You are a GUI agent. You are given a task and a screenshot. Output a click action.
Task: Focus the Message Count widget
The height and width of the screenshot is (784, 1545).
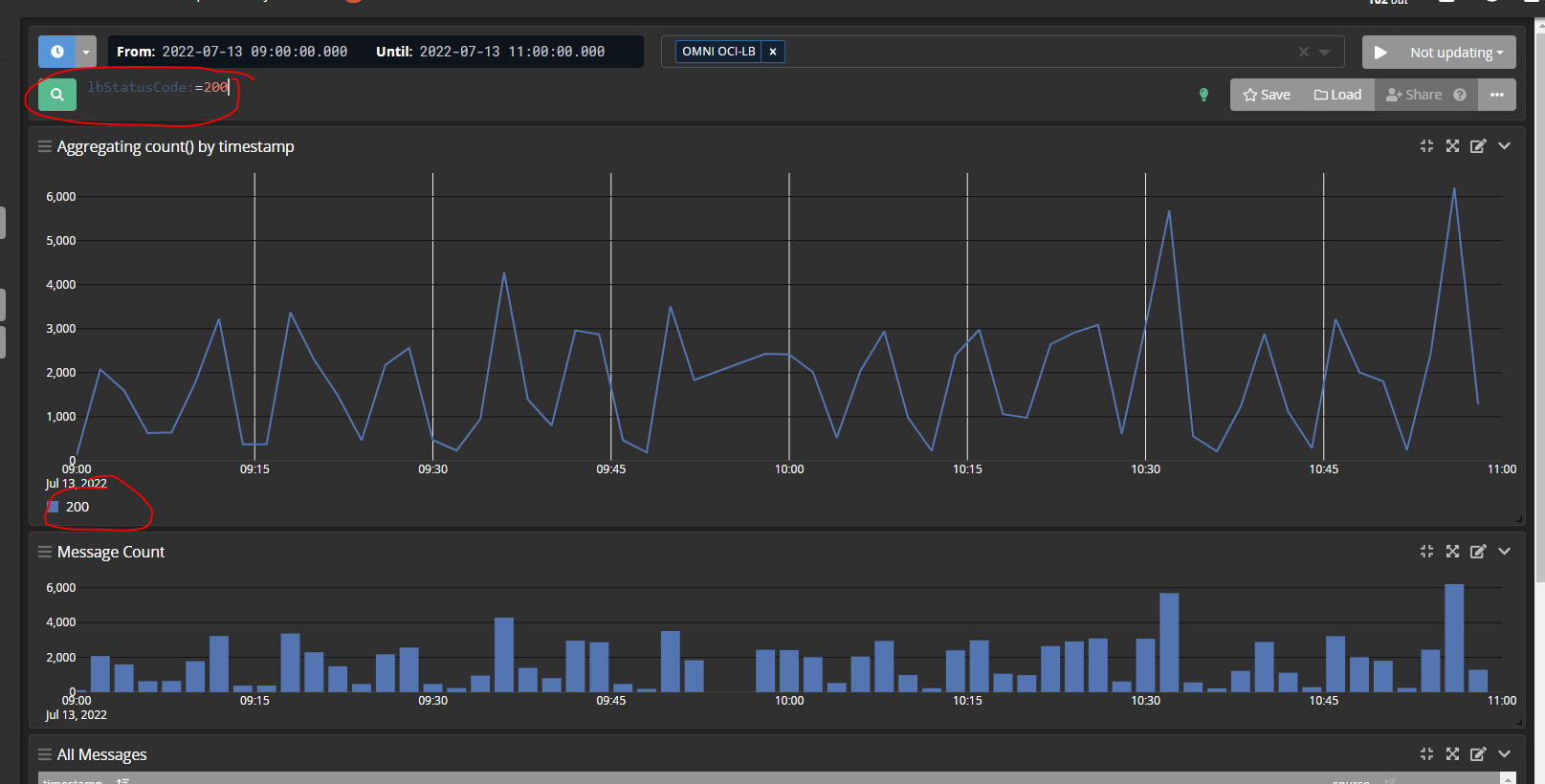(x=1426, y=552)
